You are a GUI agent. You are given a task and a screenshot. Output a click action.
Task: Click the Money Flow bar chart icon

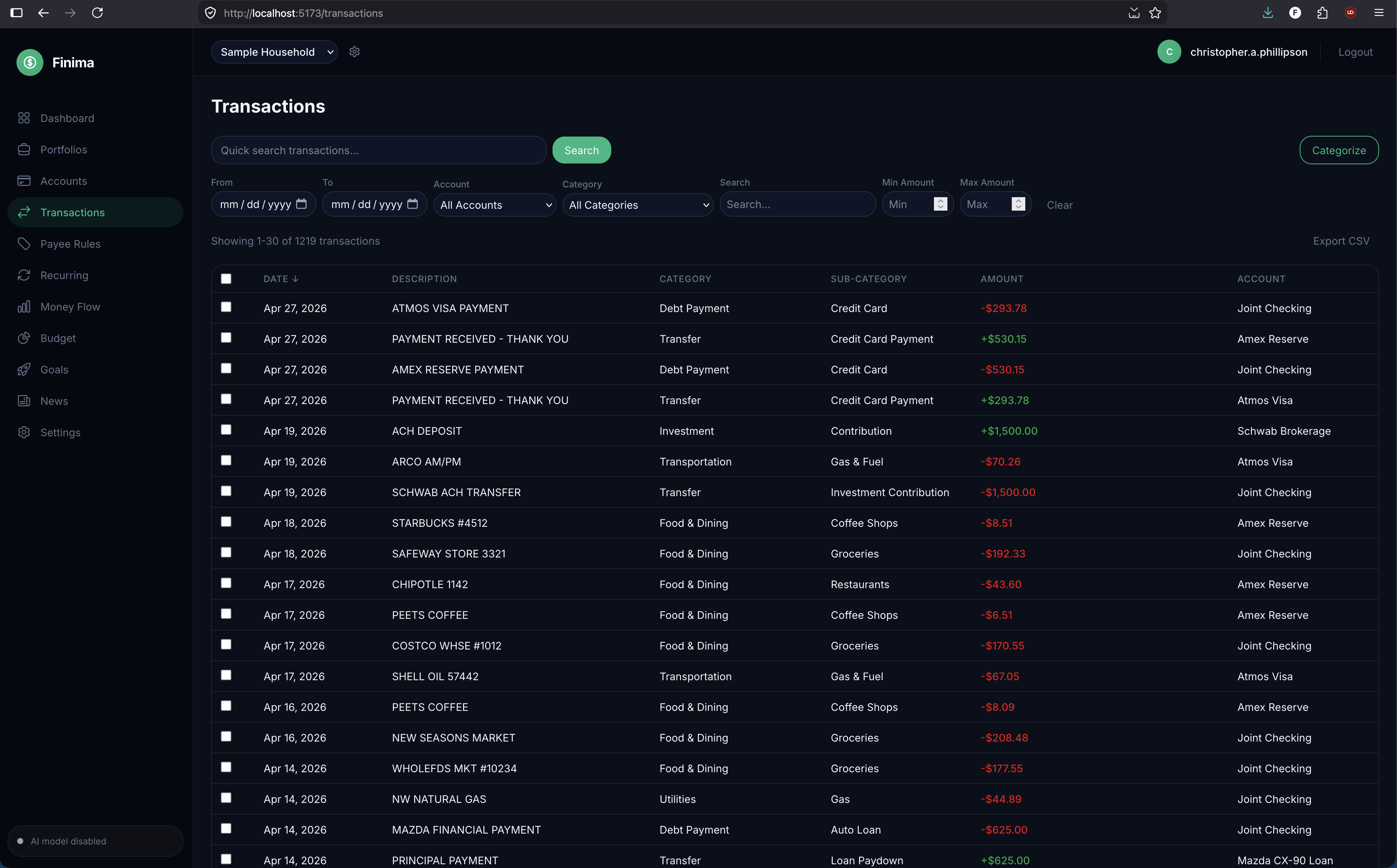24,306
